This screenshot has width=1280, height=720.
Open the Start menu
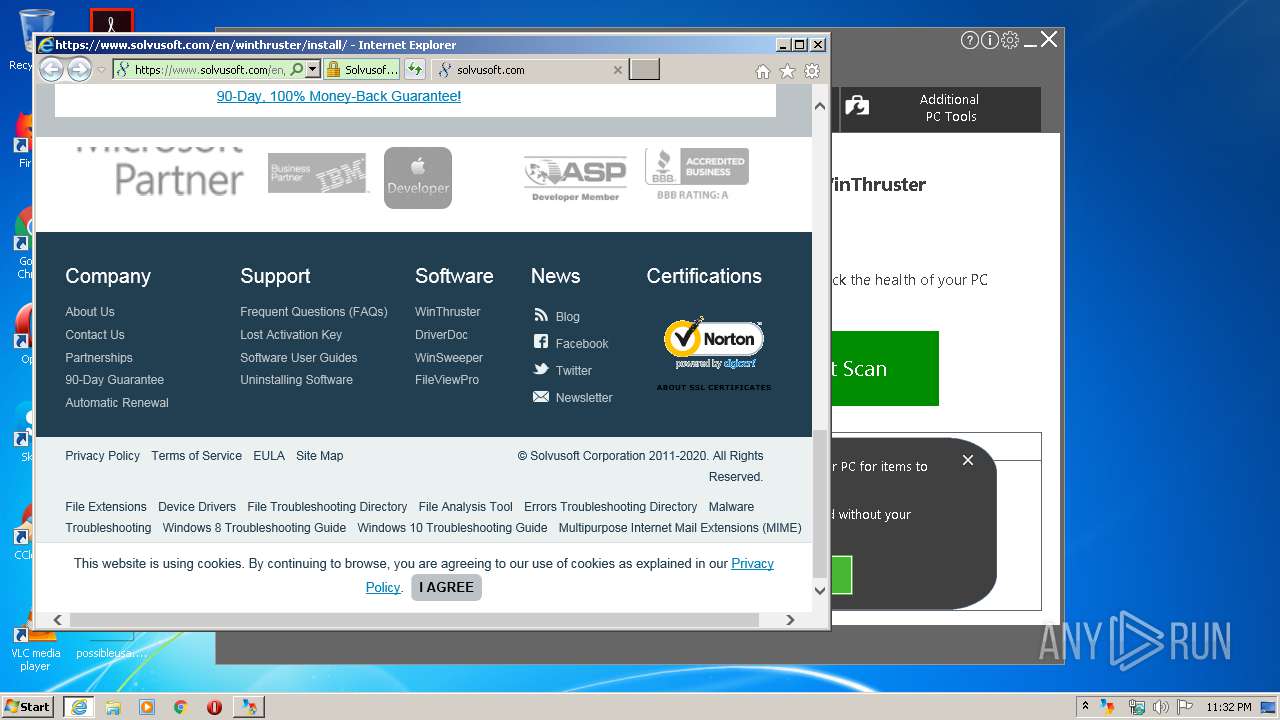click(28, 706)
